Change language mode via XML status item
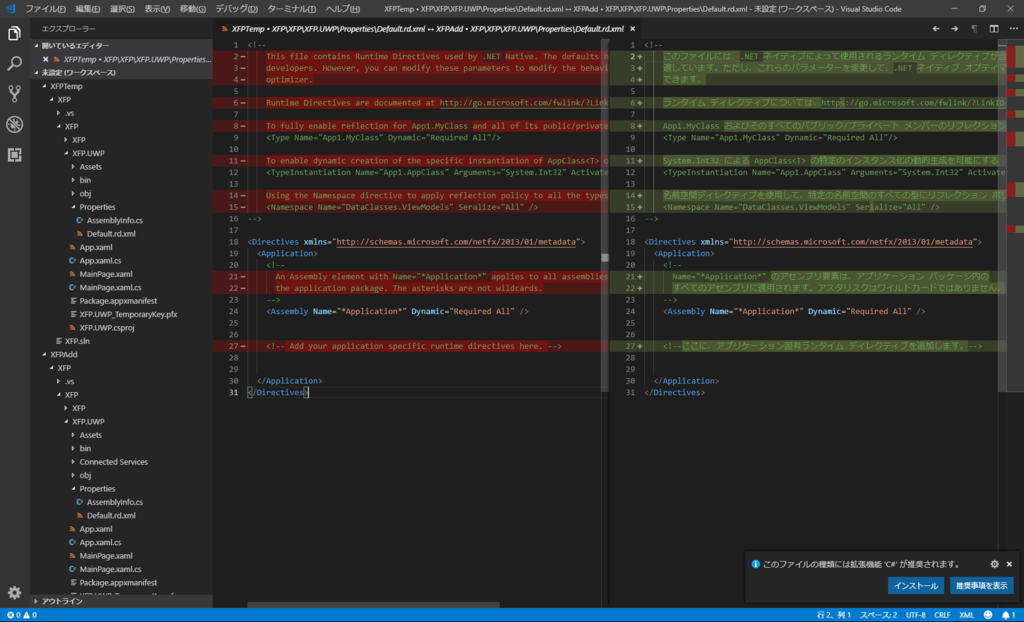1024x622 pixels. 967,615
